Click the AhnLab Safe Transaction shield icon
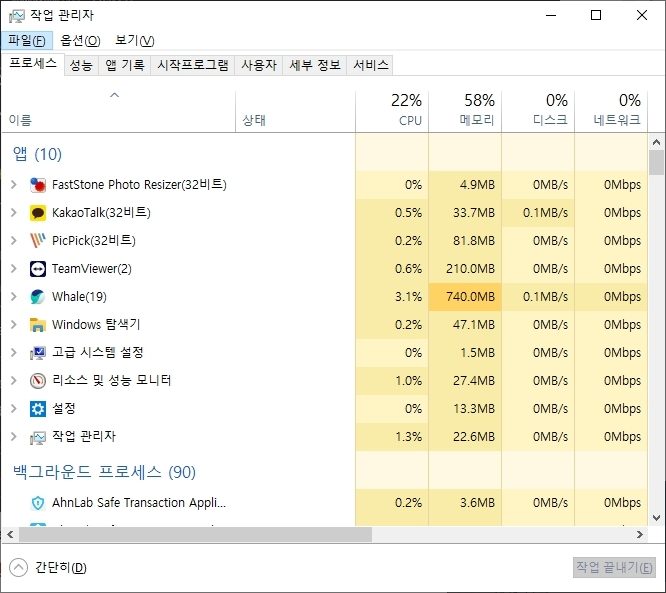The height and width of the screenshot is (593, 666). pyautogui.click(x=38, y=503)
